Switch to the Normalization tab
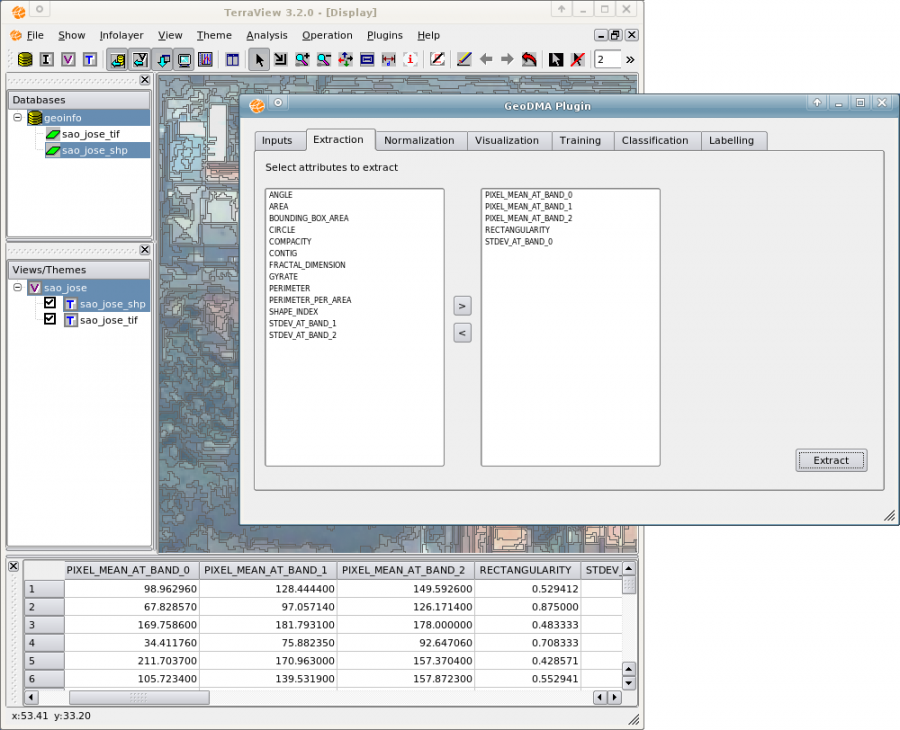 [x=419, y=141]
